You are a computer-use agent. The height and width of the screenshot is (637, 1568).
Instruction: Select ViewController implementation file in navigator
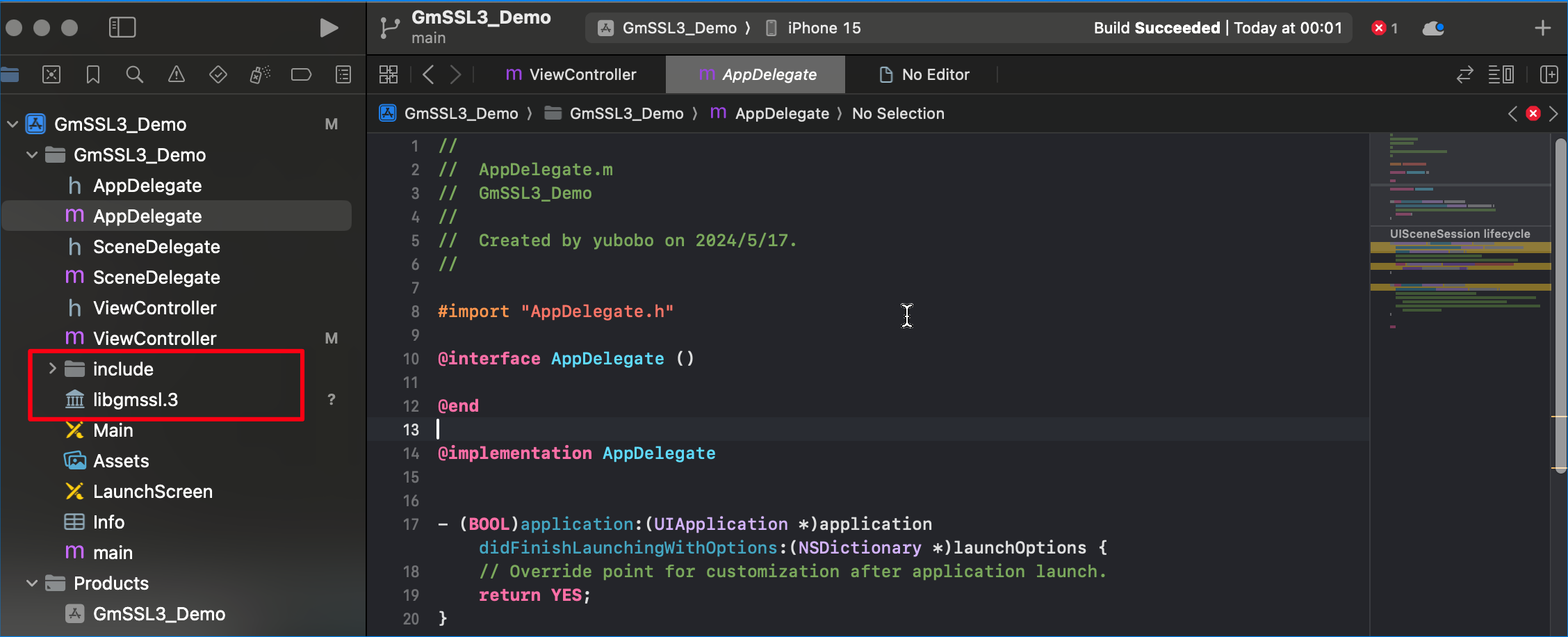(154, 339)
